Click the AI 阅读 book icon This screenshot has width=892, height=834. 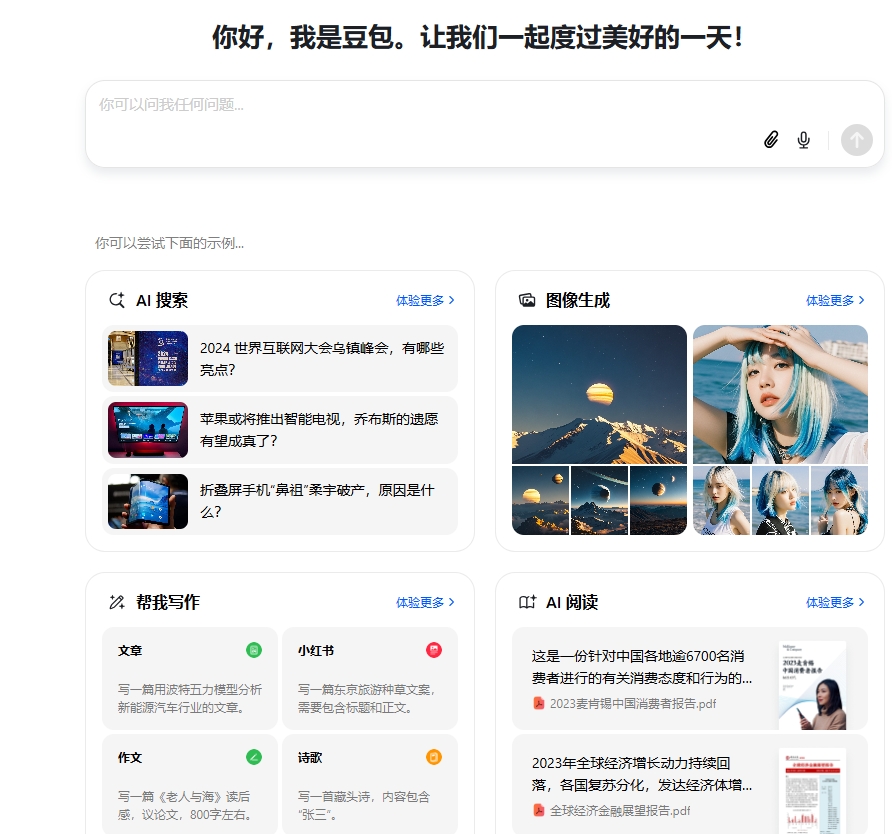click(527, 602)
